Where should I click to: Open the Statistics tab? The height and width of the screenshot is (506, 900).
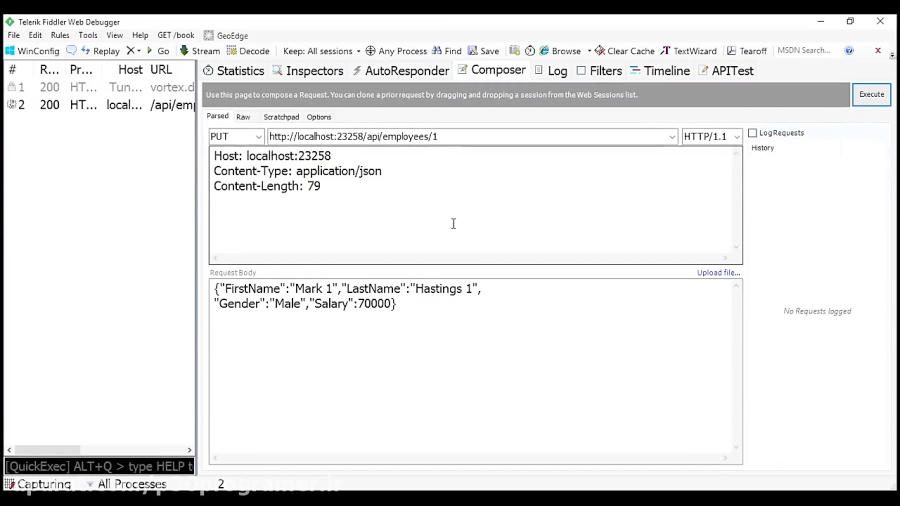point(234,71)
